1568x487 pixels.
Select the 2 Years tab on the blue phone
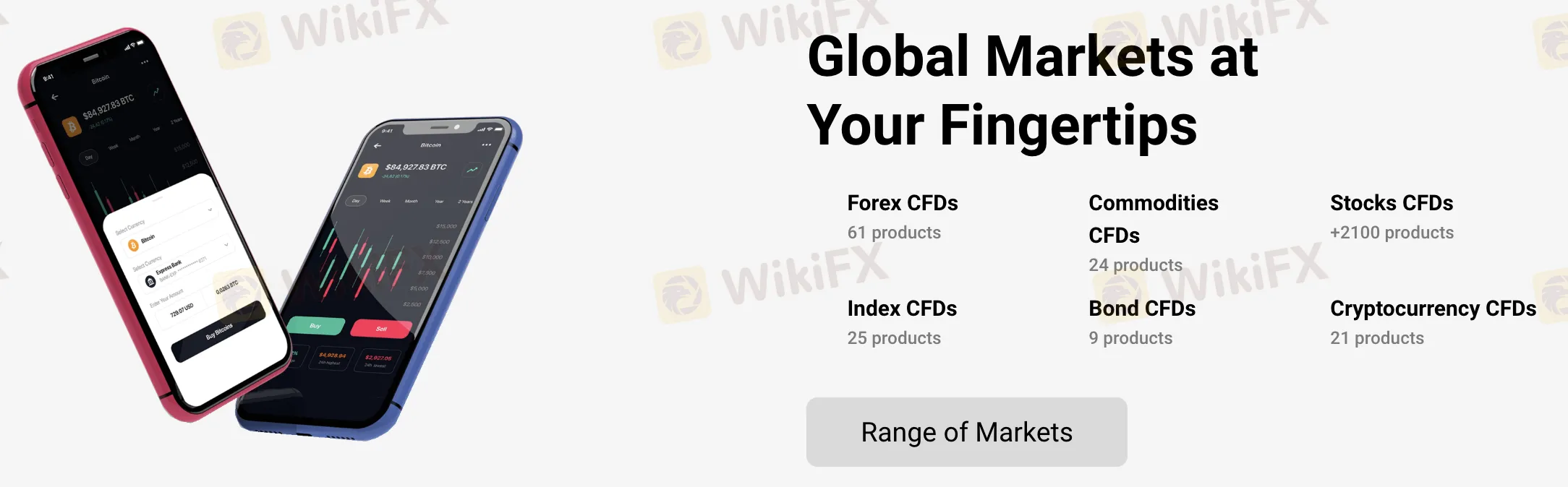click(465, 202)
